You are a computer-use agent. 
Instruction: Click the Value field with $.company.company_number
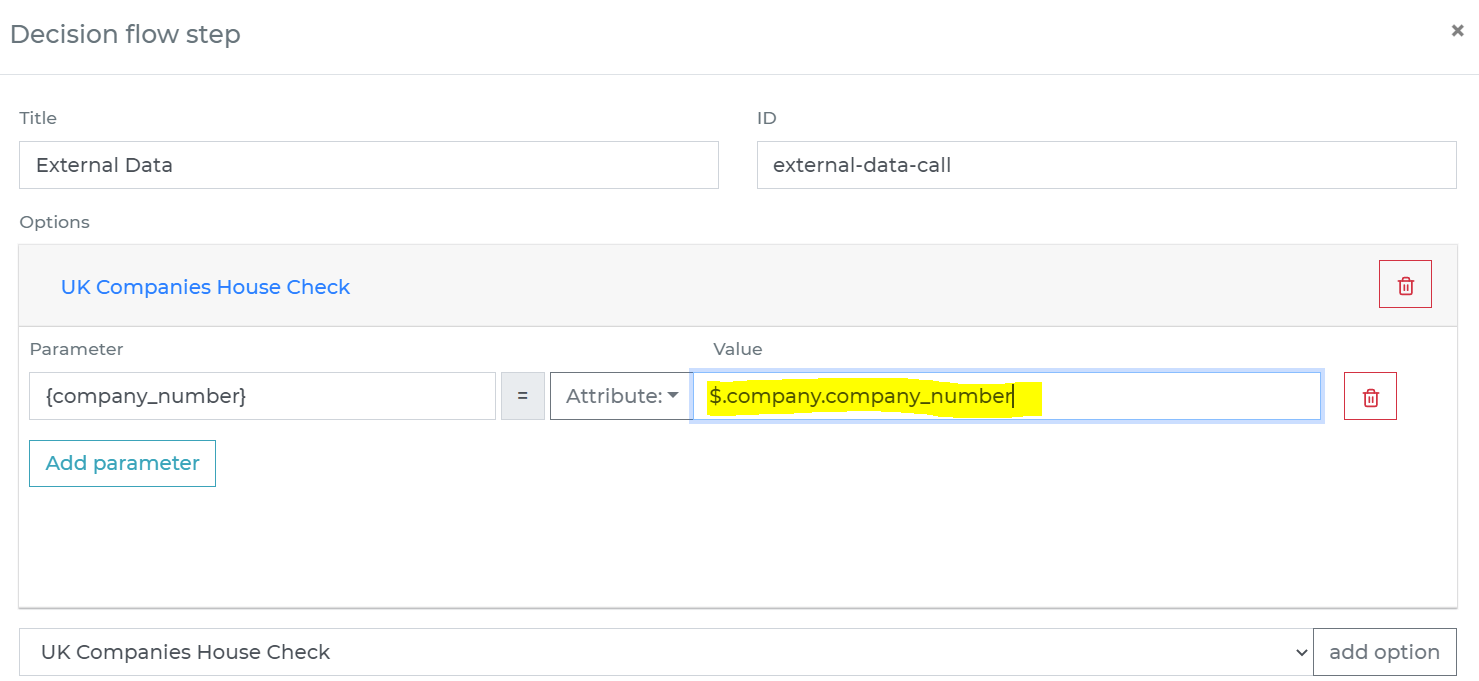(1007, 396)
